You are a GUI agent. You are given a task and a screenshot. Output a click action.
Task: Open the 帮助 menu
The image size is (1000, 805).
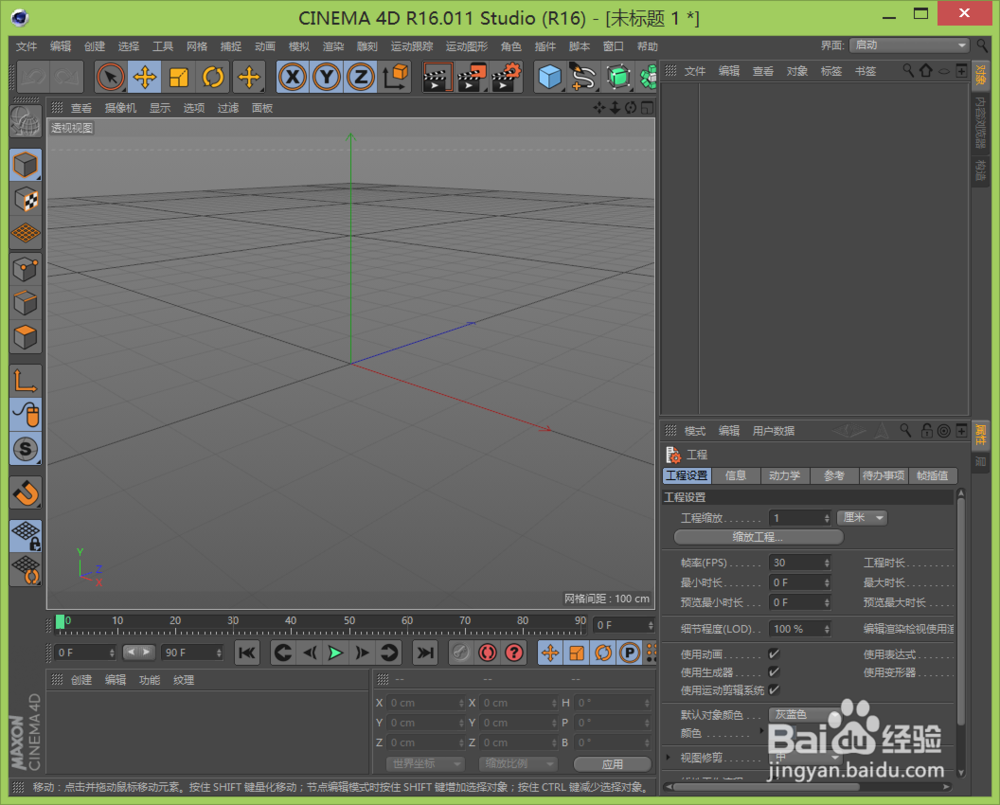(647, 46)
